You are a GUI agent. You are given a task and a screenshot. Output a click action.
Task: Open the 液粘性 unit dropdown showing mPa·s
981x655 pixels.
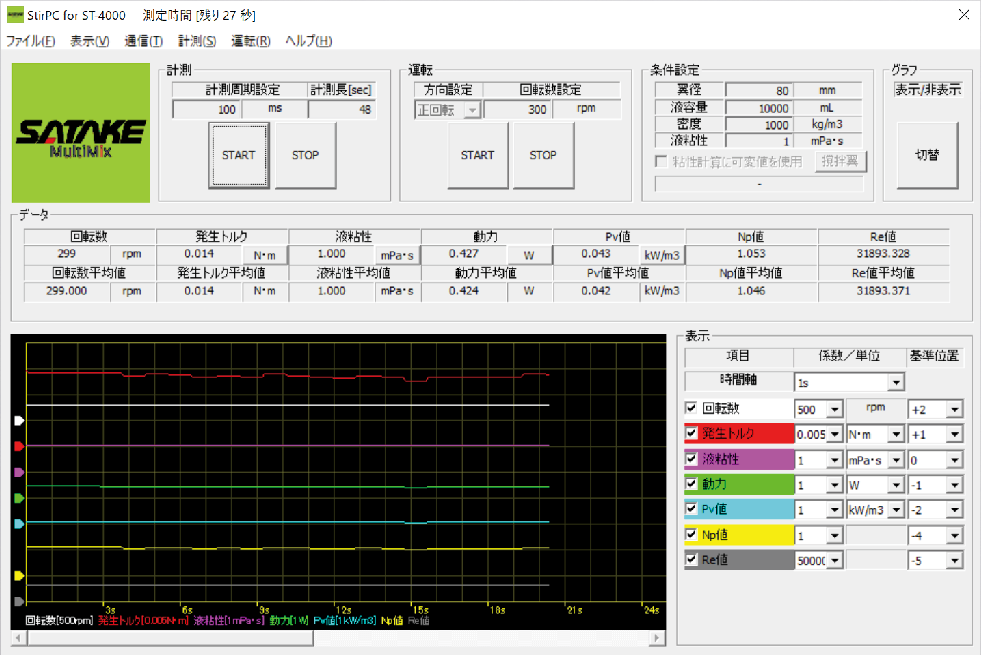click(x=897, y=460)
